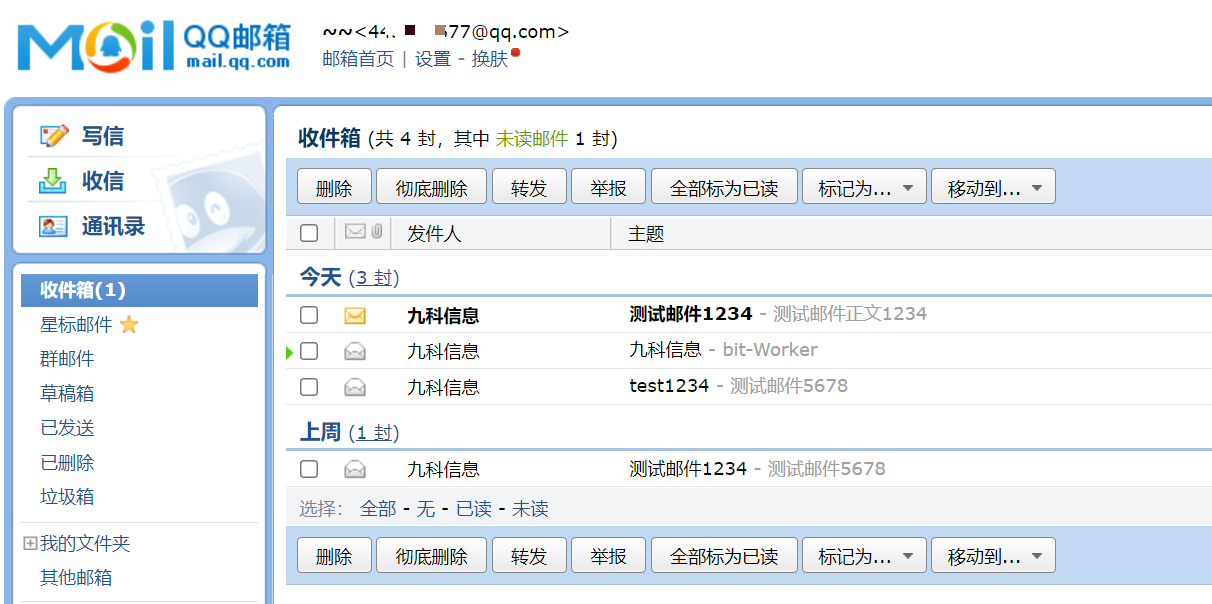Click the unread envelope icon for 测试邮件1234
This screenshot has width=1212, height=604.
(355, 316)
